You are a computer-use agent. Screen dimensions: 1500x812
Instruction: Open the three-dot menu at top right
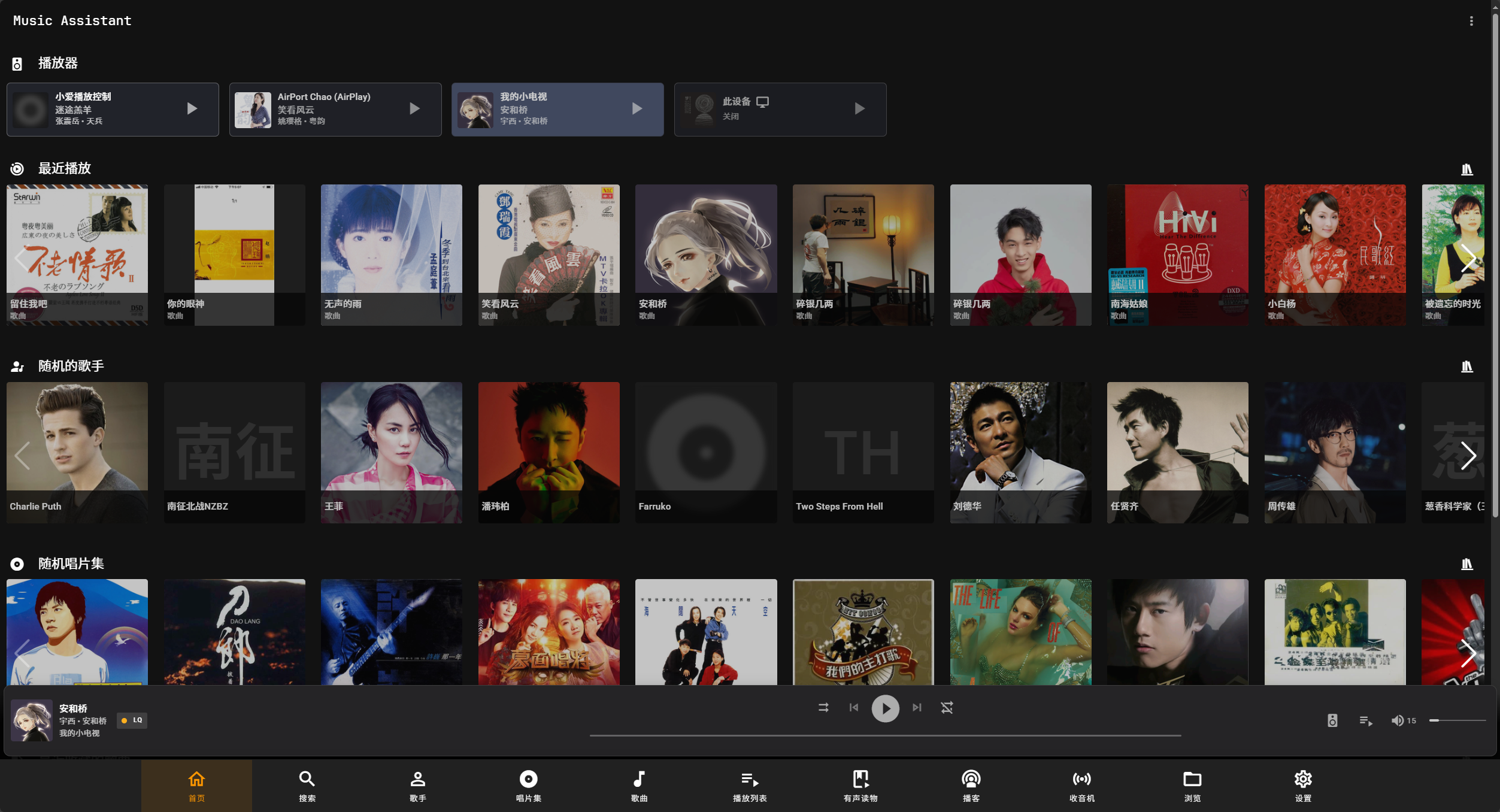pos(1471,21)
